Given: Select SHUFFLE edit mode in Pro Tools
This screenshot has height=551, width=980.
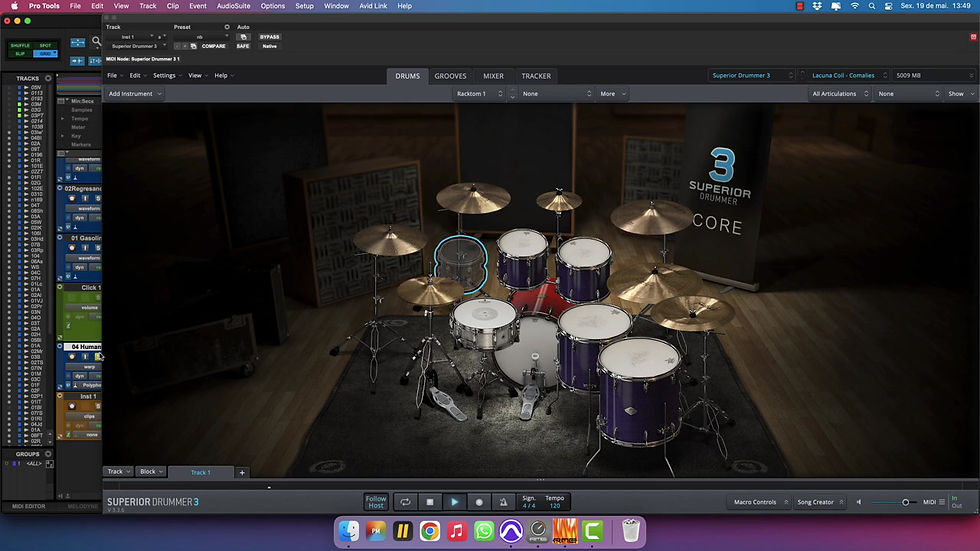Looking at the screenshot, I should 20,46.
